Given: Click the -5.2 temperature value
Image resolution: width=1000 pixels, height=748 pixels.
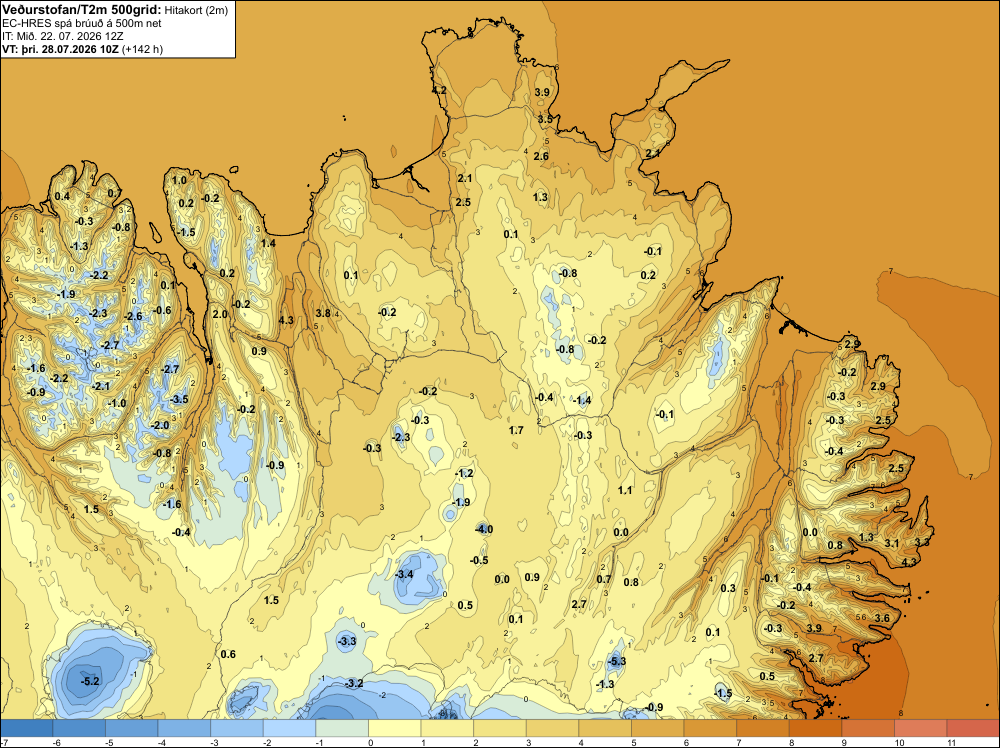Looking at the screenshot, I should point(90,681).
